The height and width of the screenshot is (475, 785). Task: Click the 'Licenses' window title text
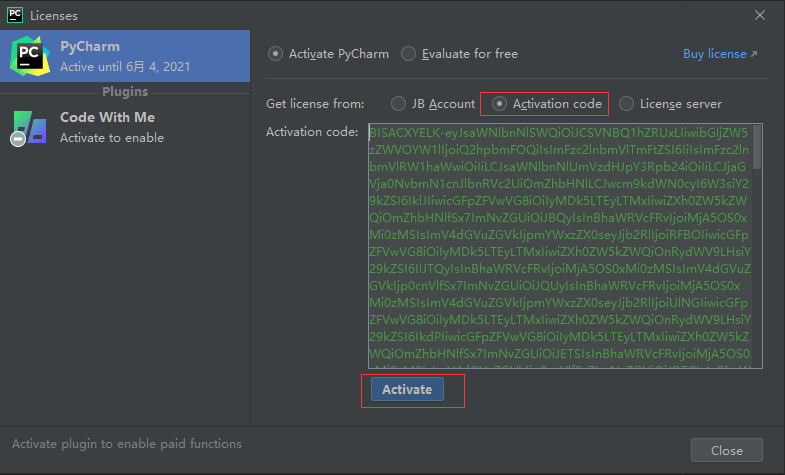[54, 16]
